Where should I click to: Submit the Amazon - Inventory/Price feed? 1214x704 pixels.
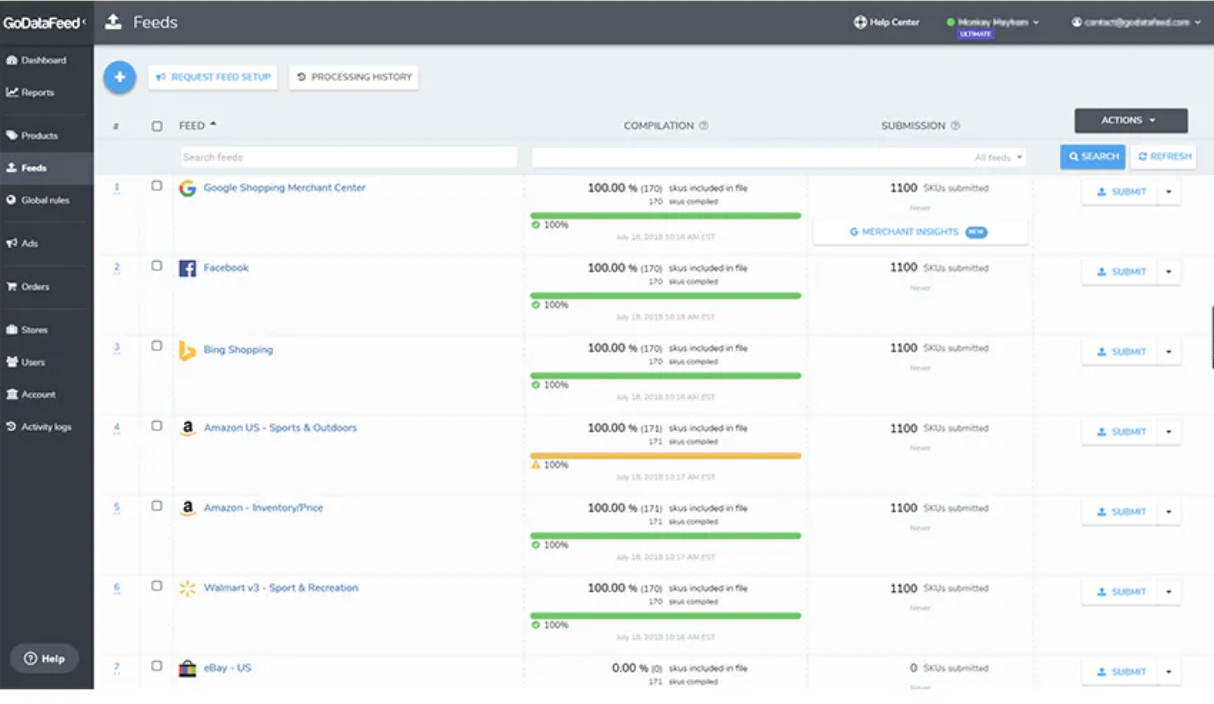tap(1120, 512)
